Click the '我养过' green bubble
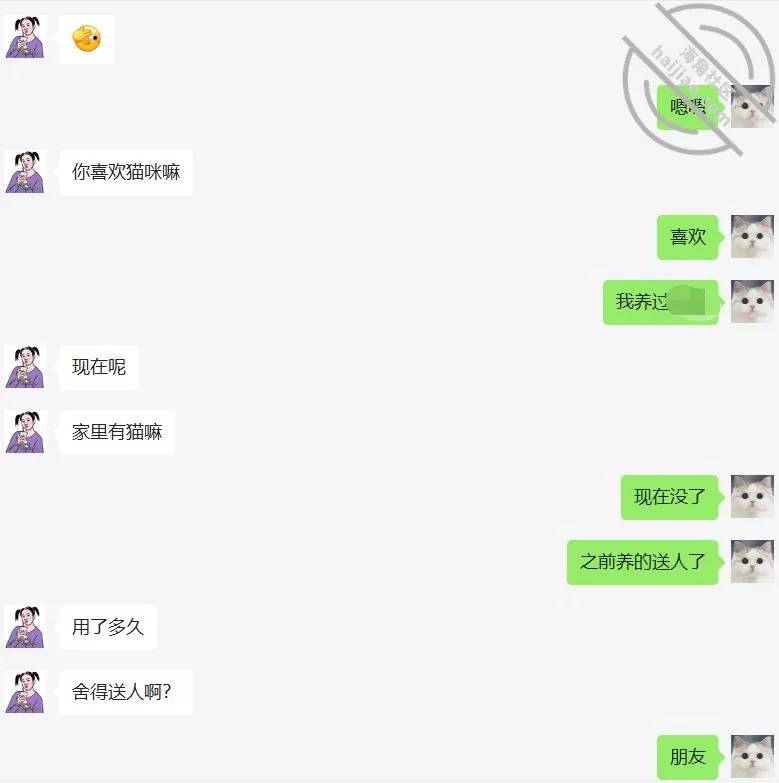The width and height of the screenshot is (779, 783). (x=661, y=302)
